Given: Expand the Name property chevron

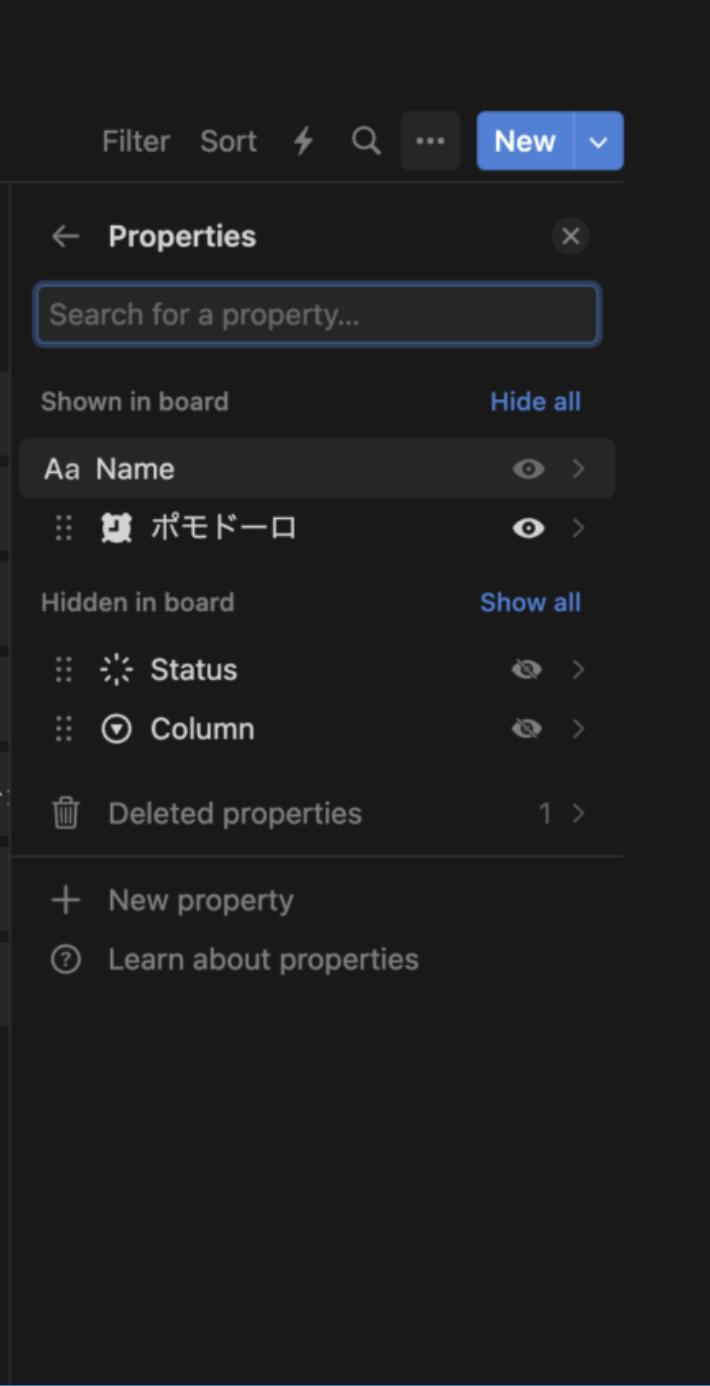Looking at the screenshot, I should coord(578,469).
